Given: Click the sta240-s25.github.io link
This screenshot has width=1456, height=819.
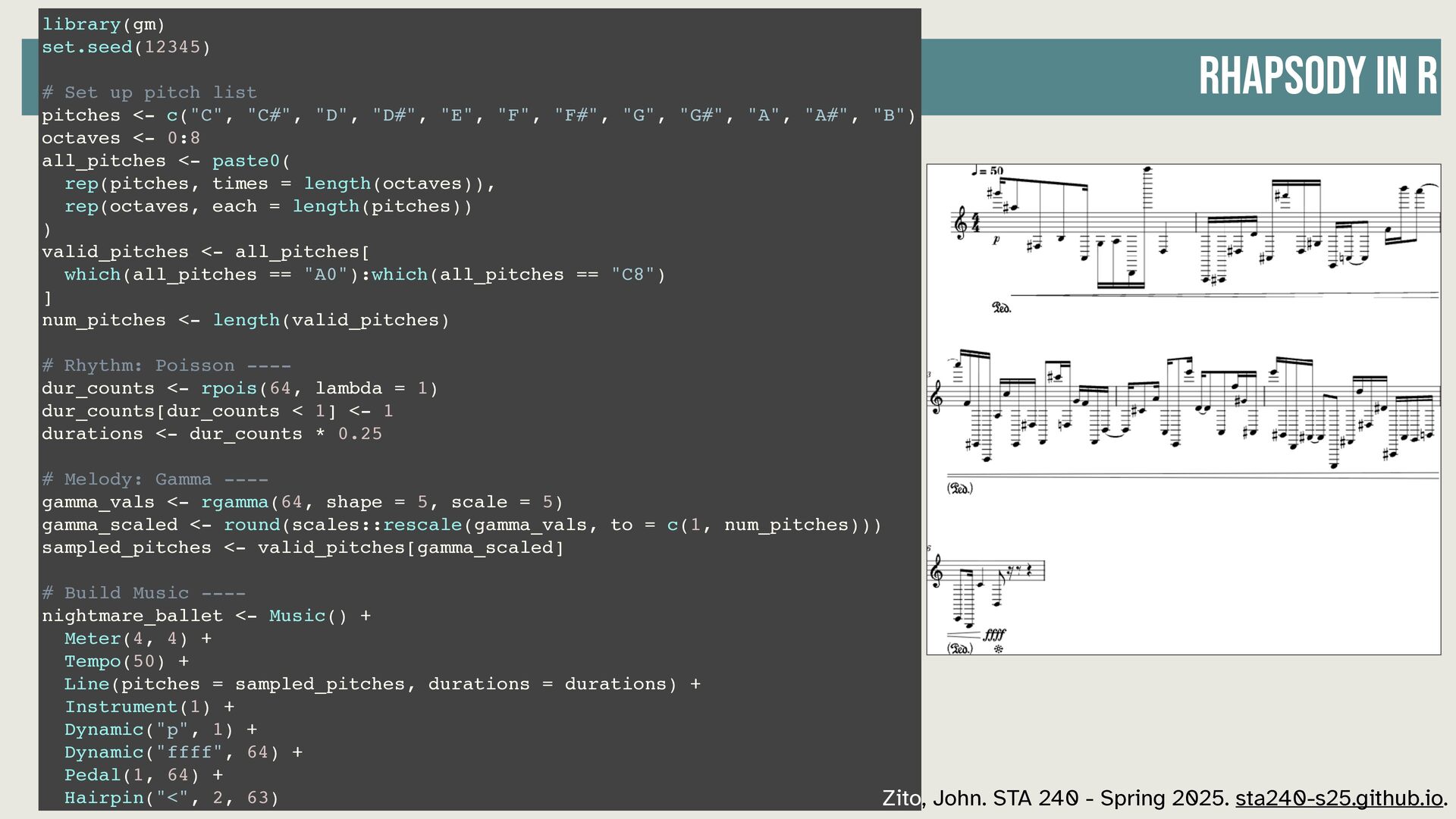Looking at the screenshot, I should click(x=1338, y=799).
